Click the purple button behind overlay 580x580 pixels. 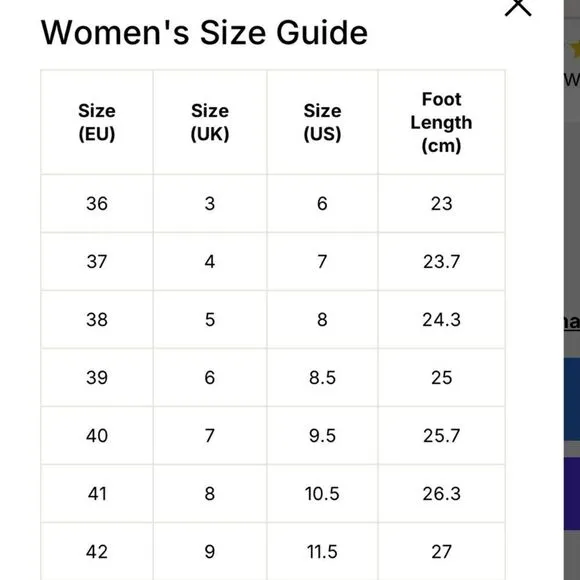coord(572,493)
